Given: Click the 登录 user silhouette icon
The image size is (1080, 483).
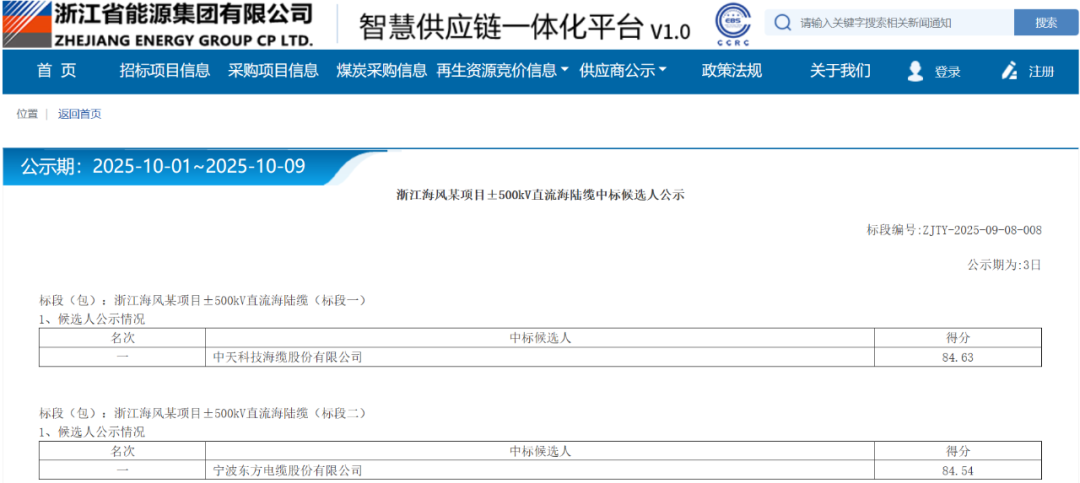Looking at the screenshot, I should (915, 71).
